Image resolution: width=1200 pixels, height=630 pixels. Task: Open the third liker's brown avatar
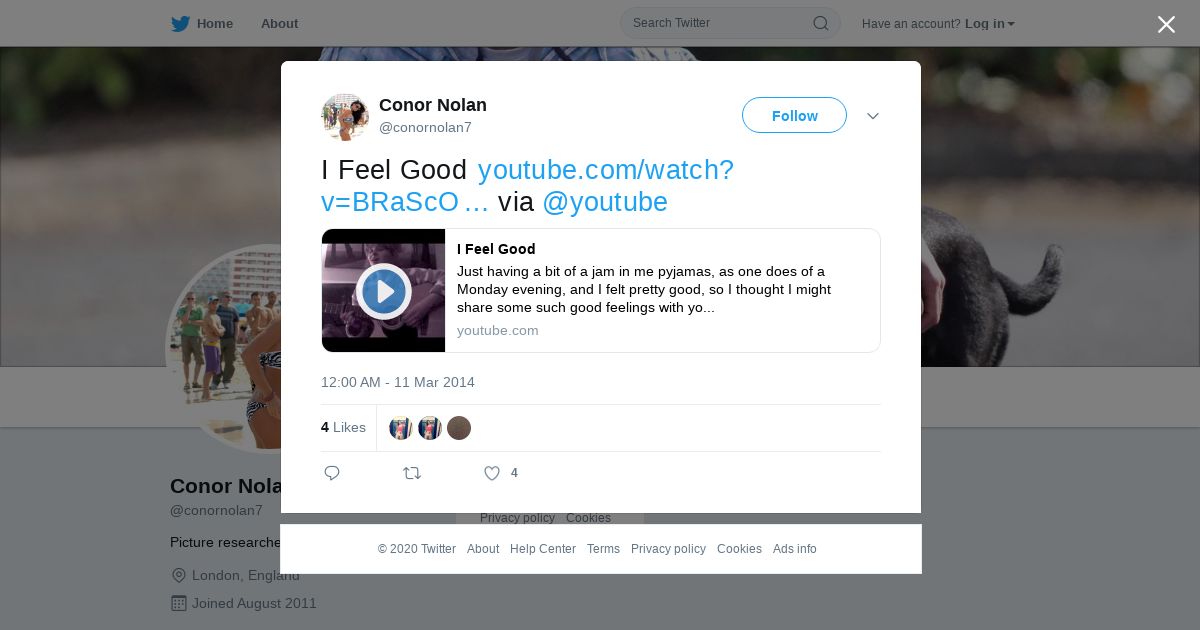click(x=459, y=428)
